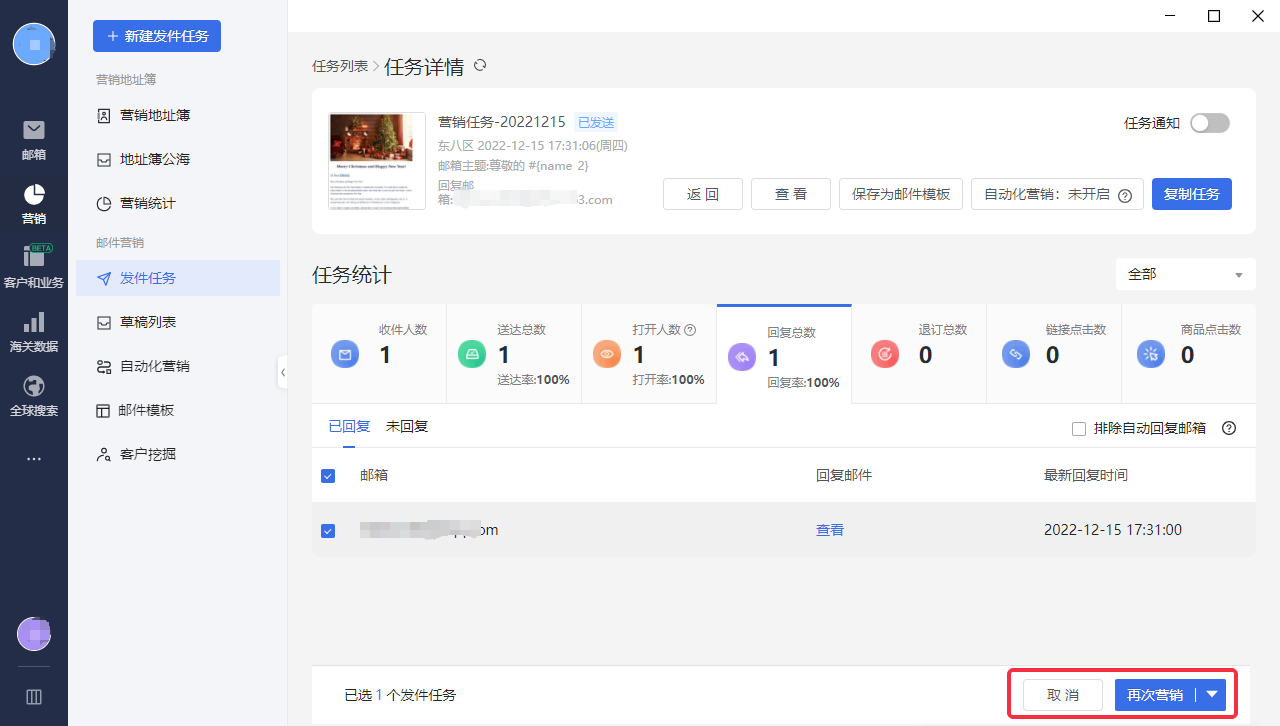Click the 海关数据 bar chart icon

tap(34, 322)
